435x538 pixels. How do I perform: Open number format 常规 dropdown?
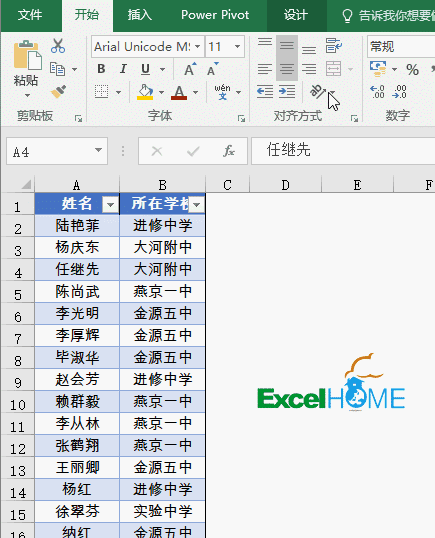(401, 46)
